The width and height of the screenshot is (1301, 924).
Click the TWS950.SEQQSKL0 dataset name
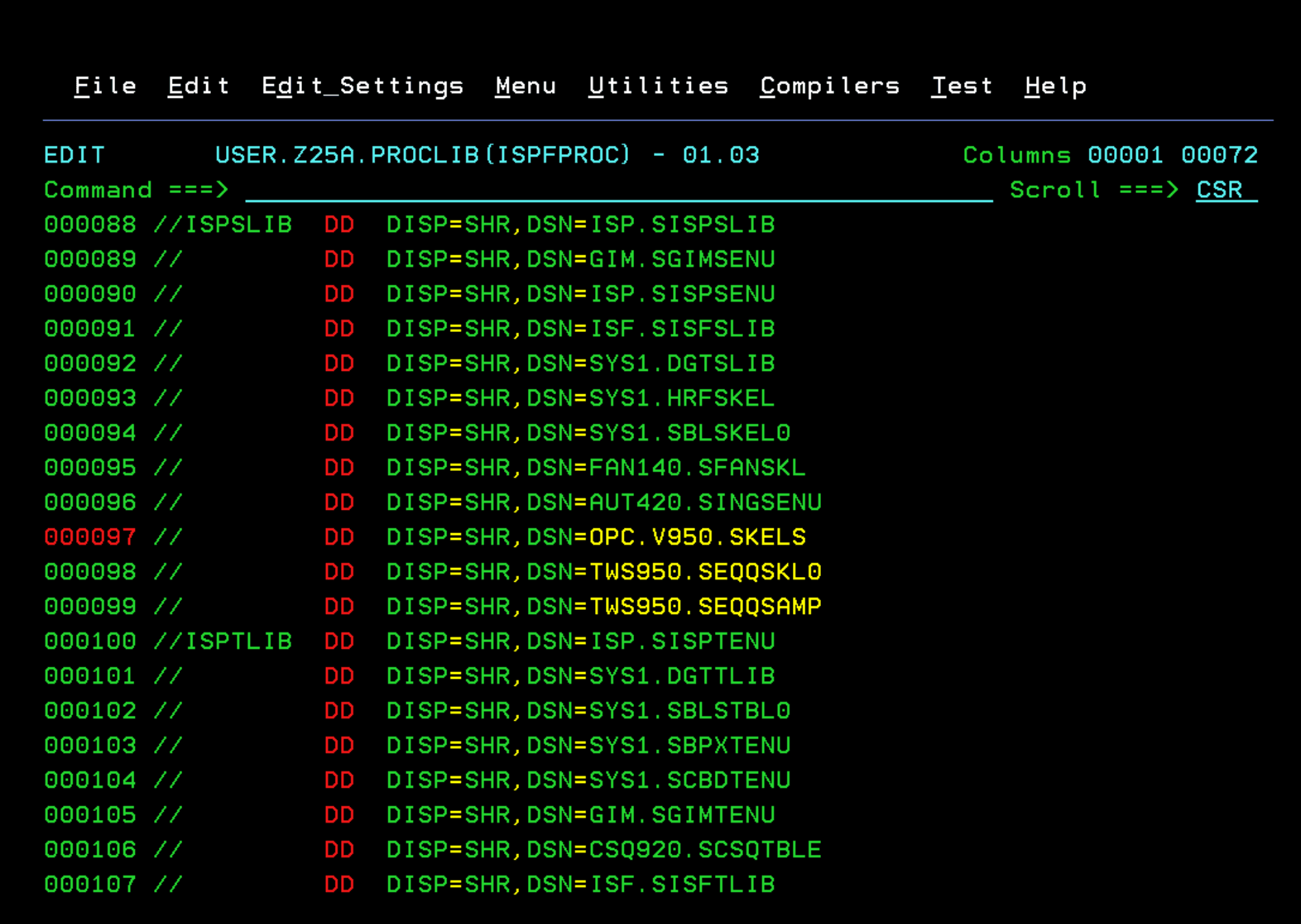(x=705, y=572)
